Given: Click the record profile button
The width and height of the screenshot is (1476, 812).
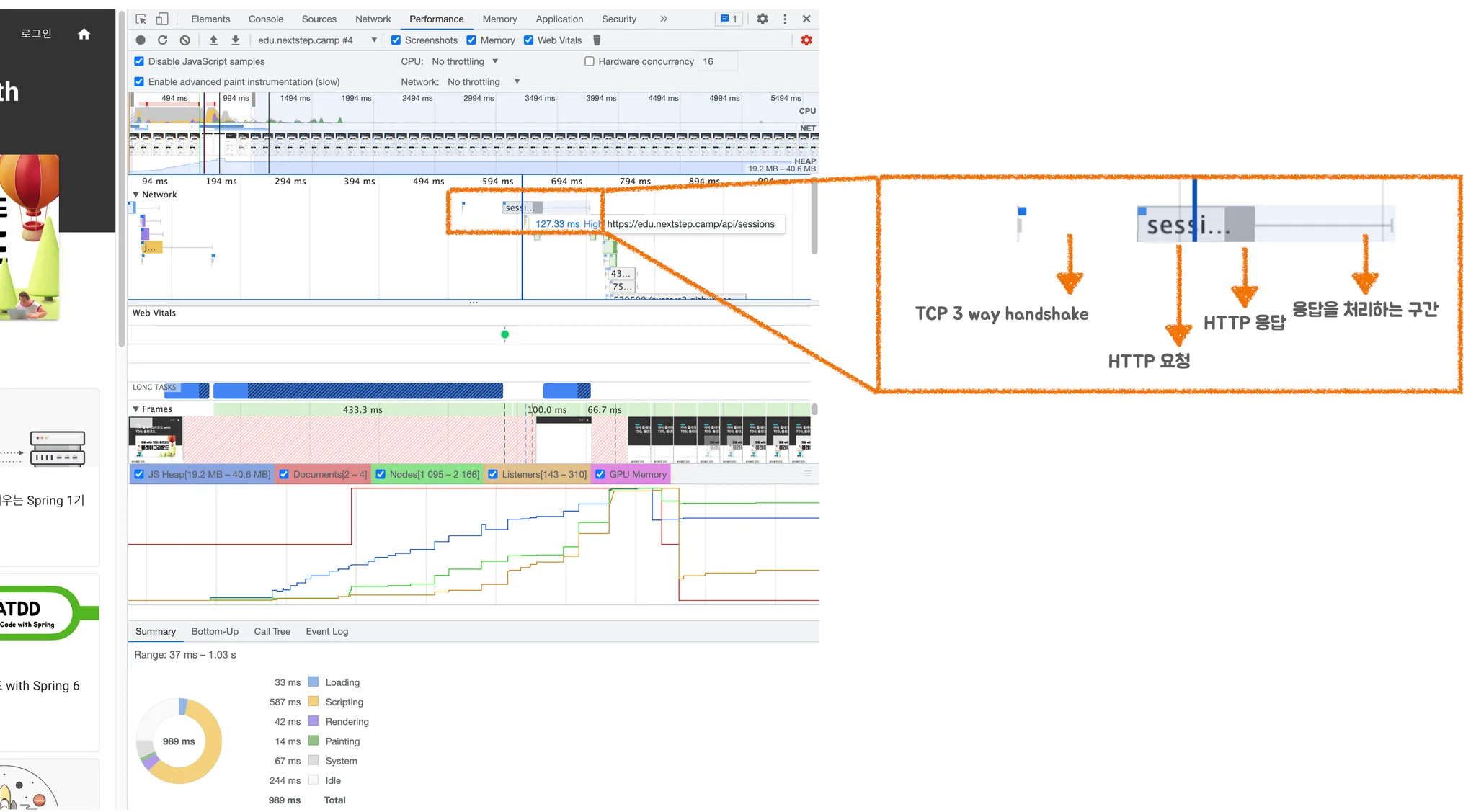Looking at the screenshot, I should [141, 40].
